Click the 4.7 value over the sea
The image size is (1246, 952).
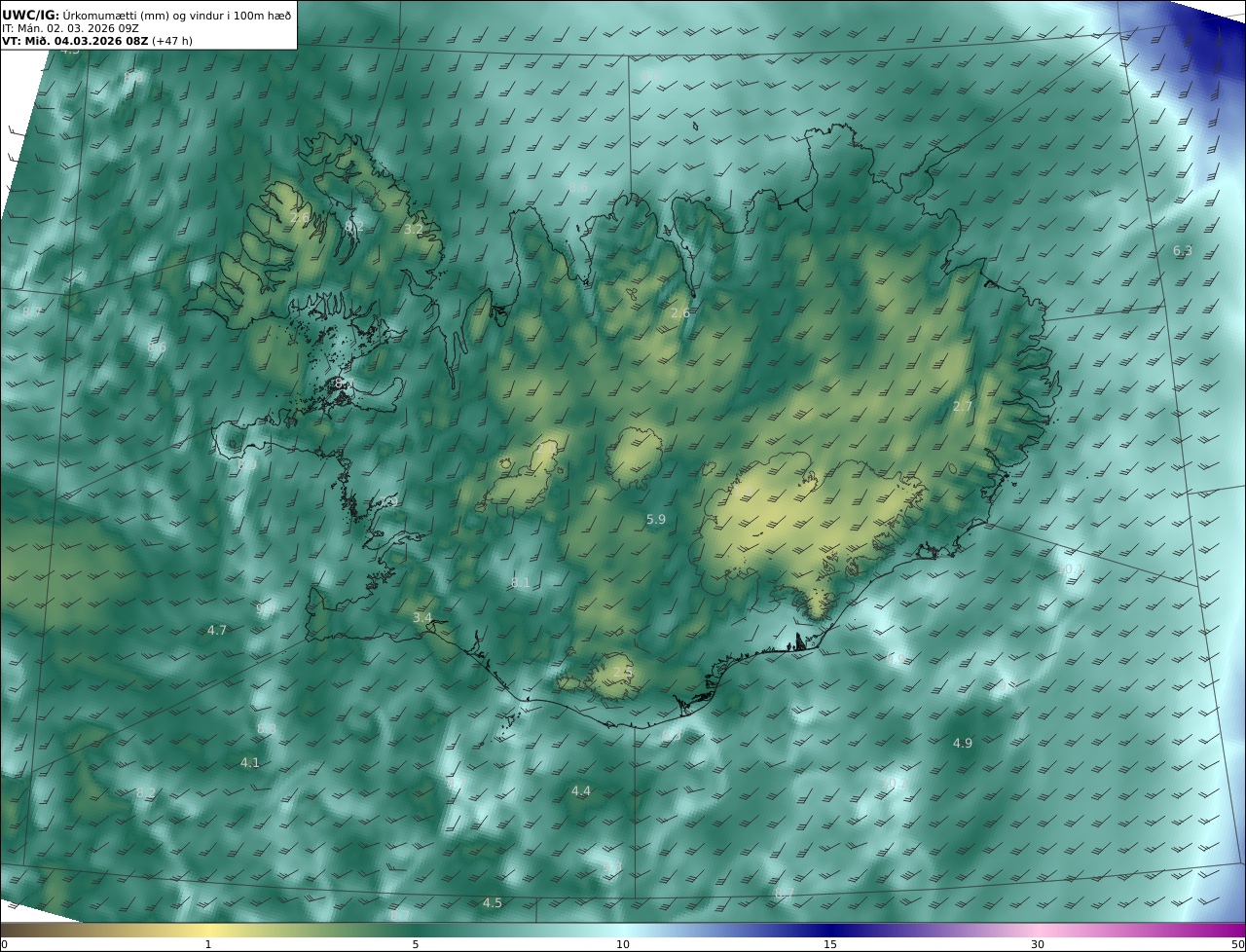coord(216,631)
